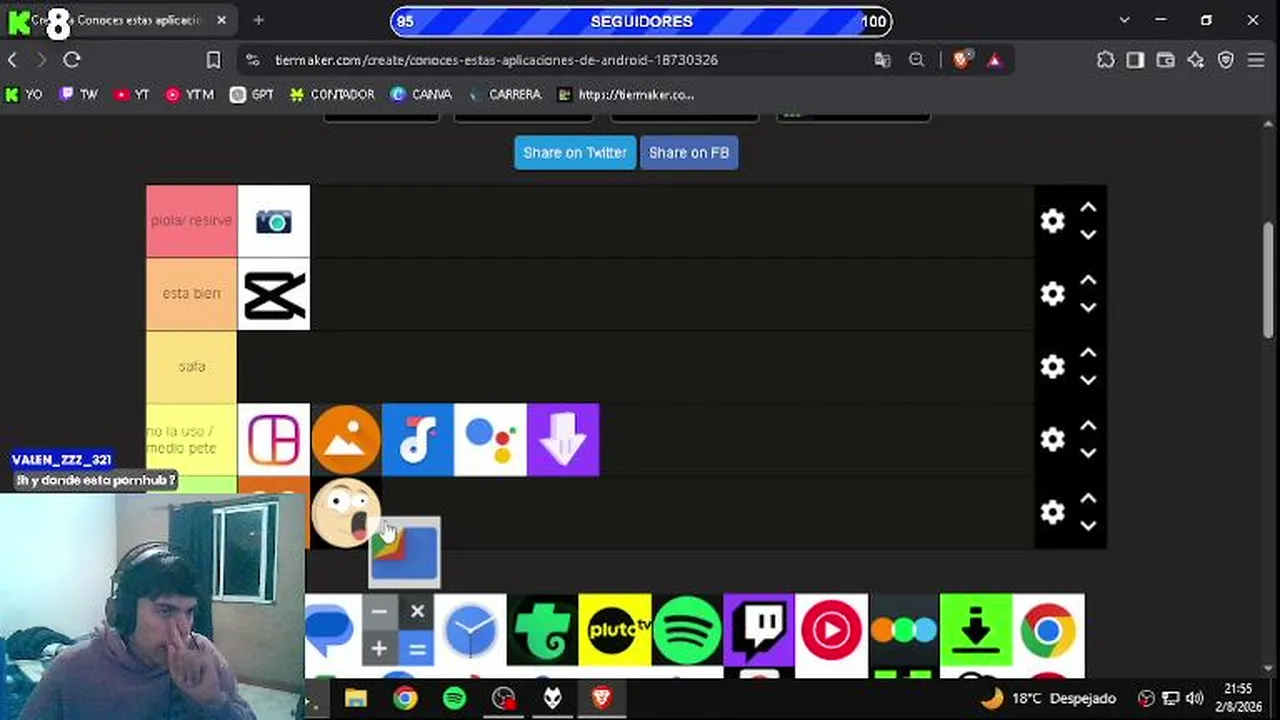
Task: Move the esta bien tier up
Action: click(1088, 281)
